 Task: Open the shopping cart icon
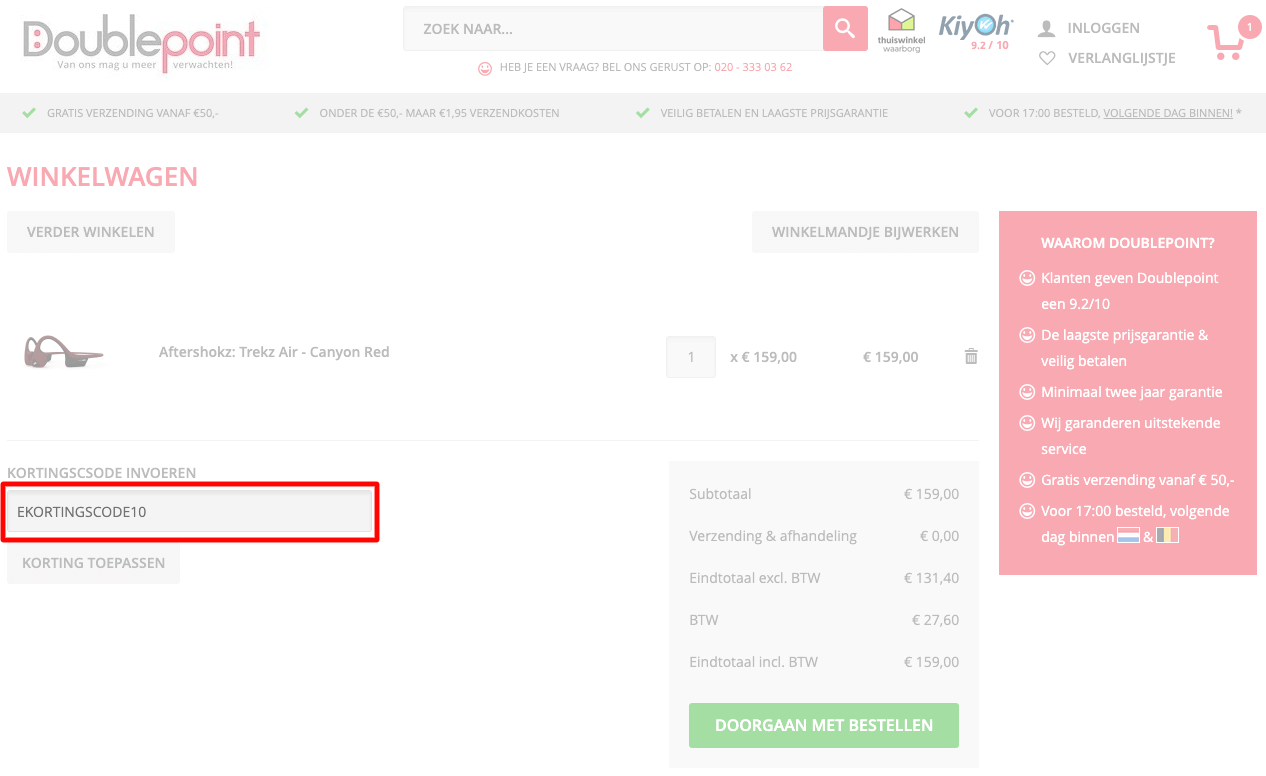[1225, 43]
